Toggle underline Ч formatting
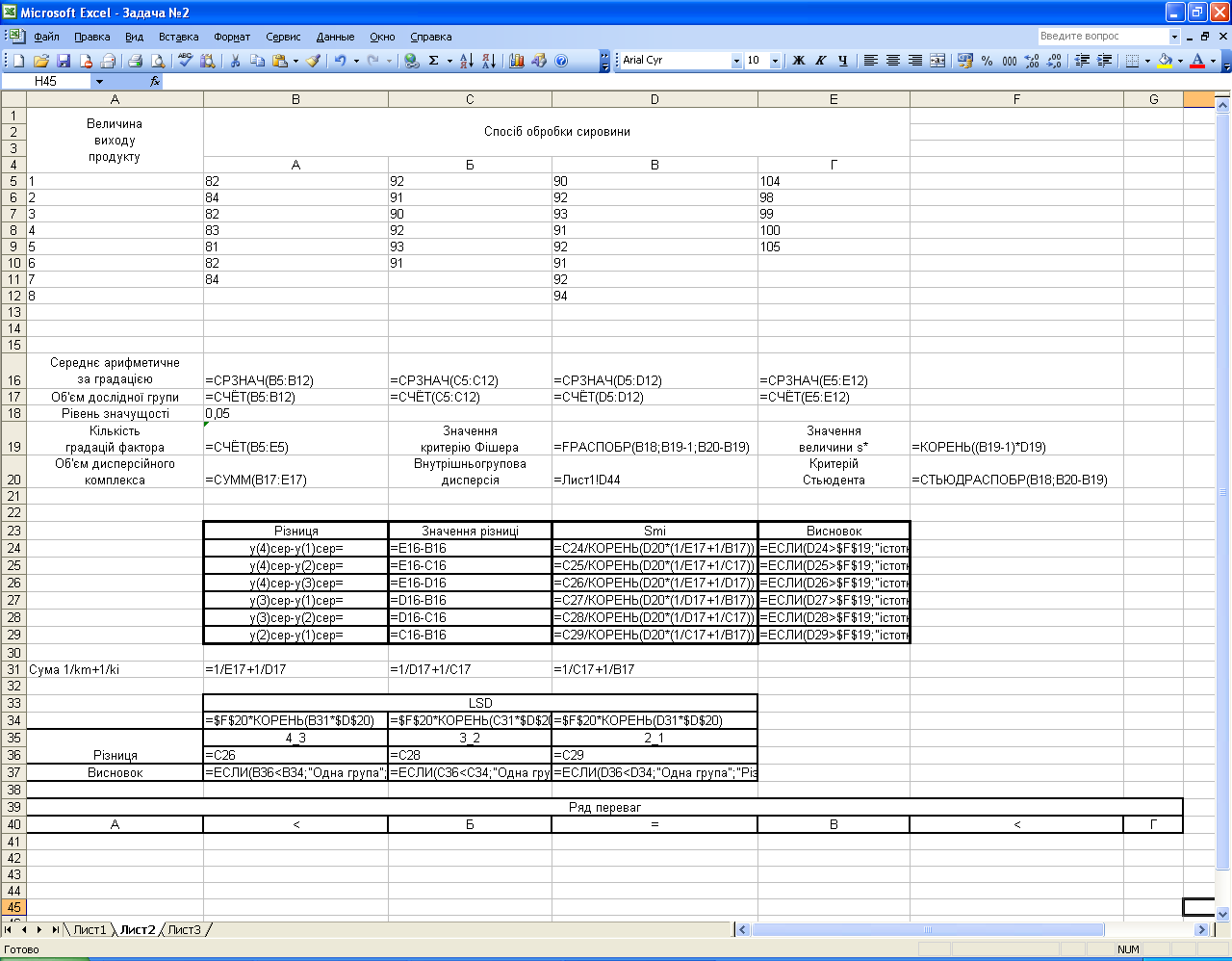 842,61
